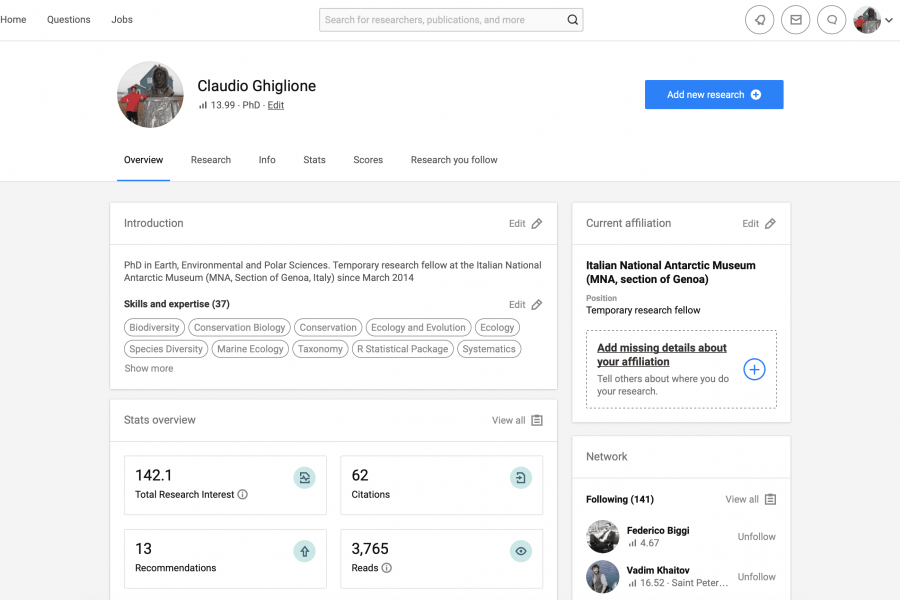
Task: Click the researcher search input field
Action: tap(440, 20)
